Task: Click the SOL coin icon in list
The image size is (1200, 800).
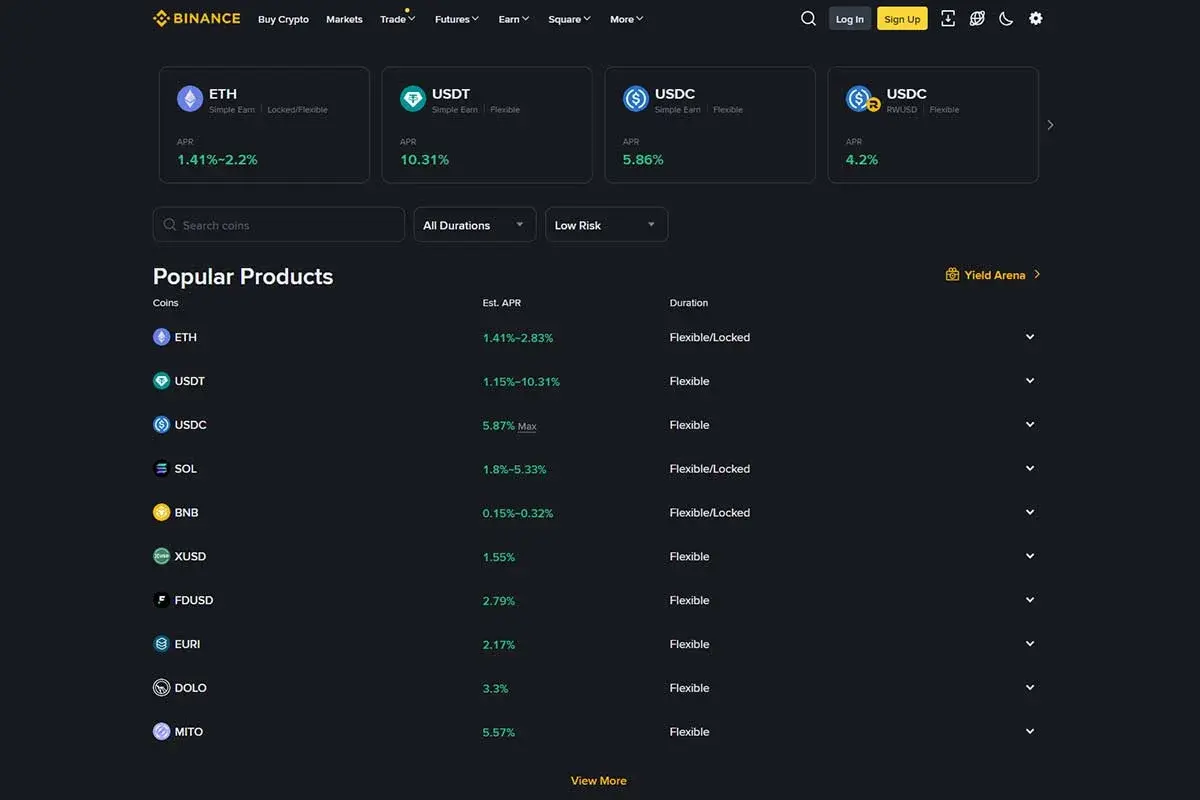Action: [x=161, y=469]
